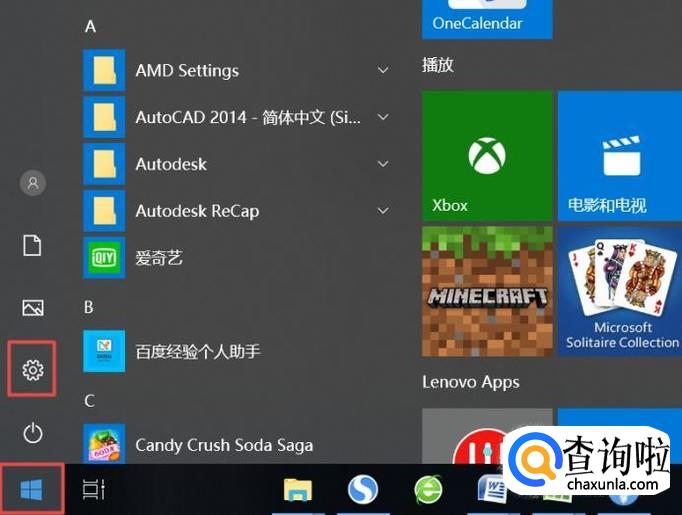The image size is (682, 515).
Task: Open 百度经验个人助手 from the app list
Action: 197,351
